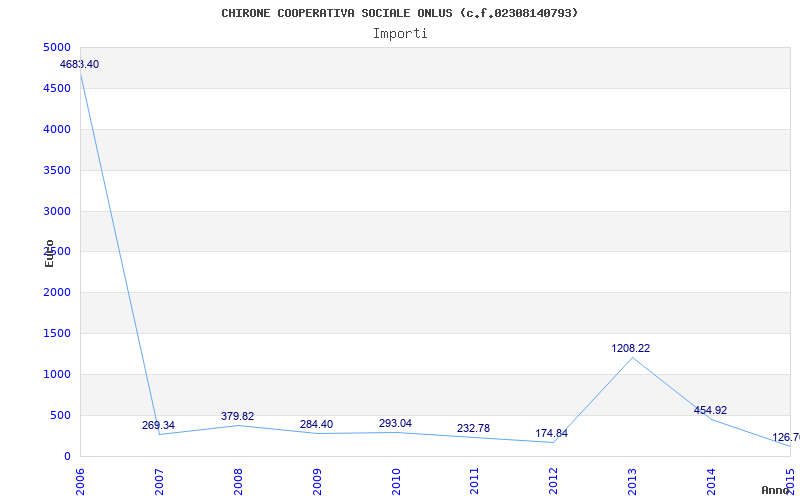Click the 500 y-axis tick label

click(x=60, y=415)
